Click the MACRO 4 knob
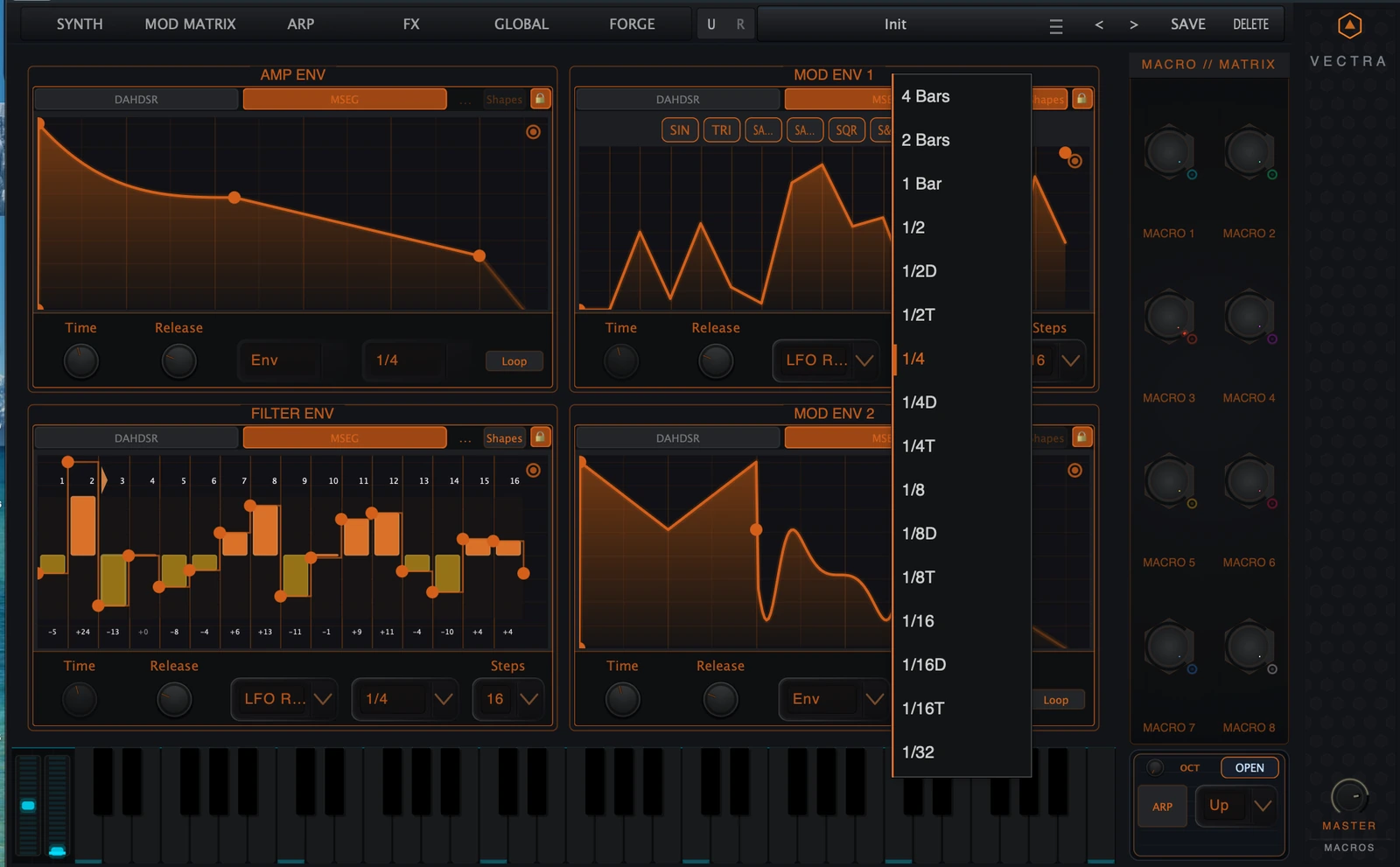This screenshot has height=867, width=1400. click(1249, 317)
